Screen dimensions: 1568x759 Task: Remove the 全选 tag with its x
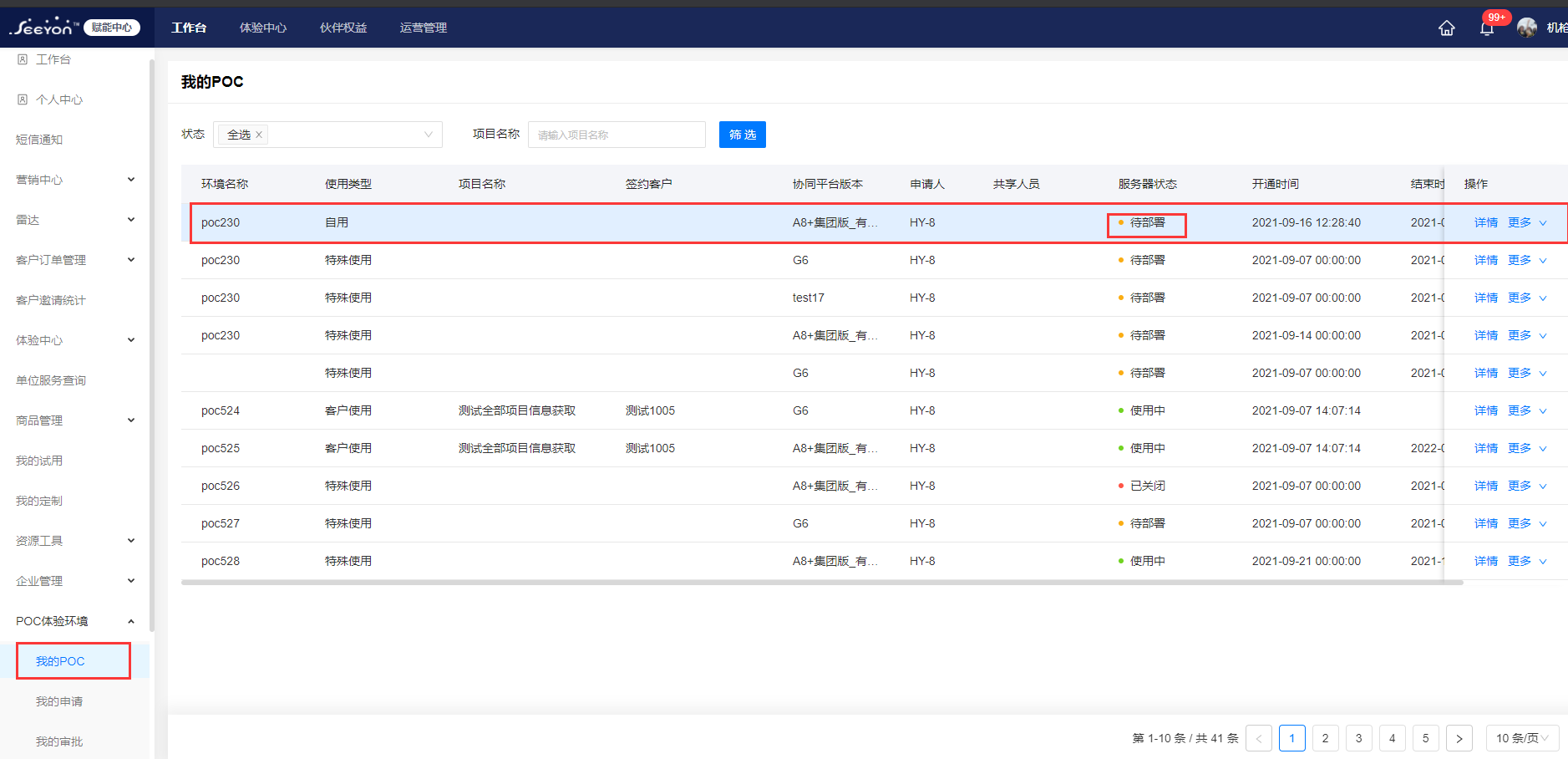[x=259, y=135]
